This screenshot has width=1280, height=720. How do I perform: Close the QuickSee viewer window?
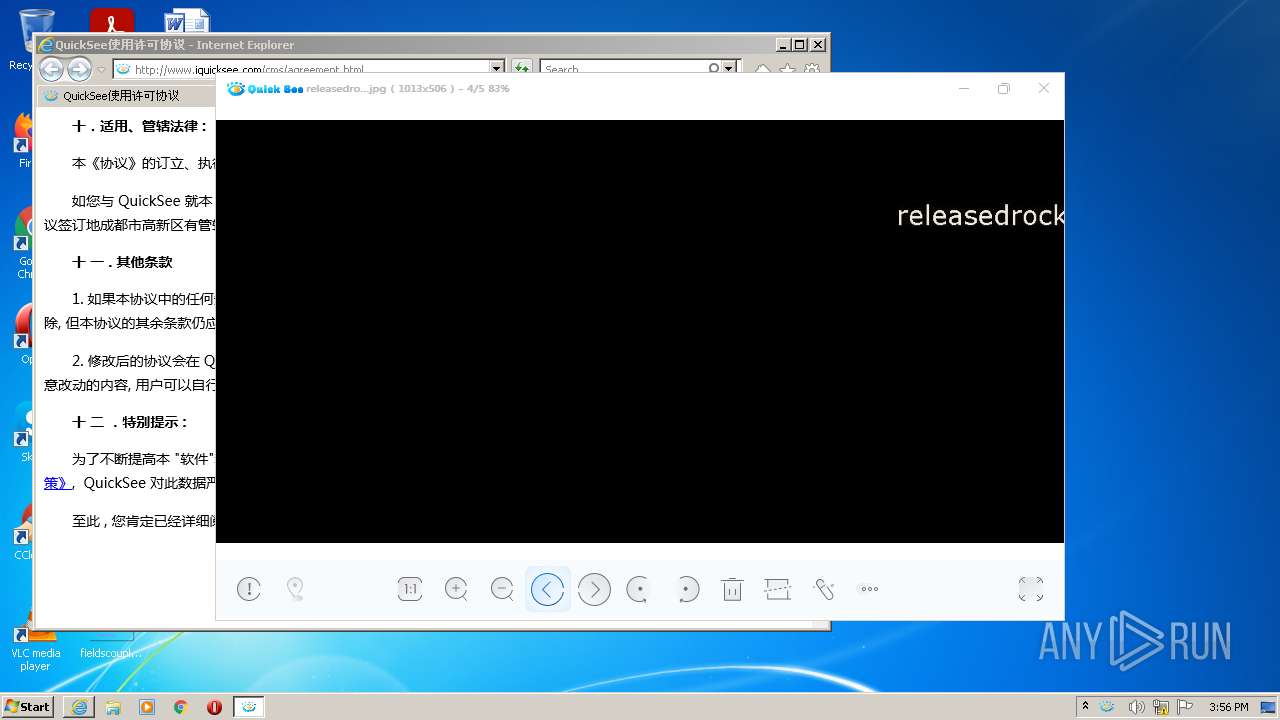pos(1044,89)
